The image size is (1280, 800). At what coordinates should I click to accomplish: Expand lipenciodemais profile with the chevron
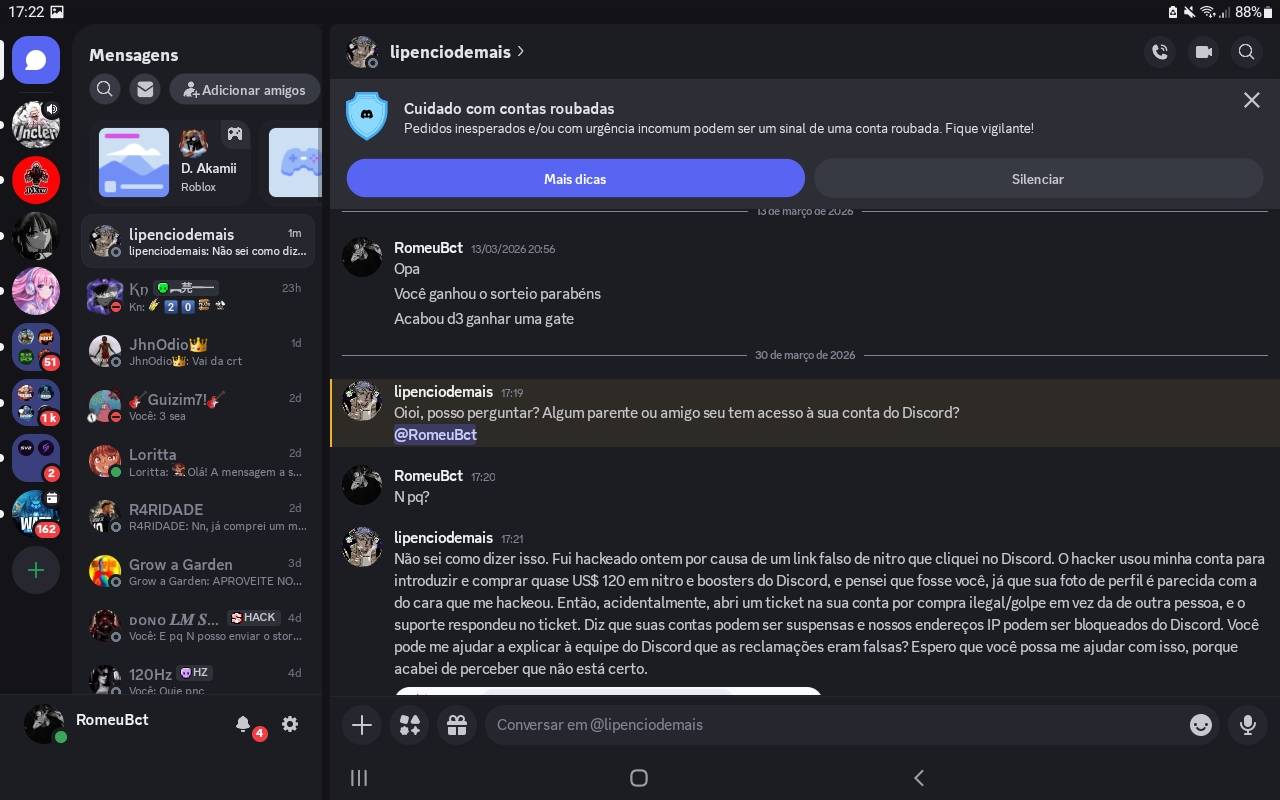coord(519,52)
